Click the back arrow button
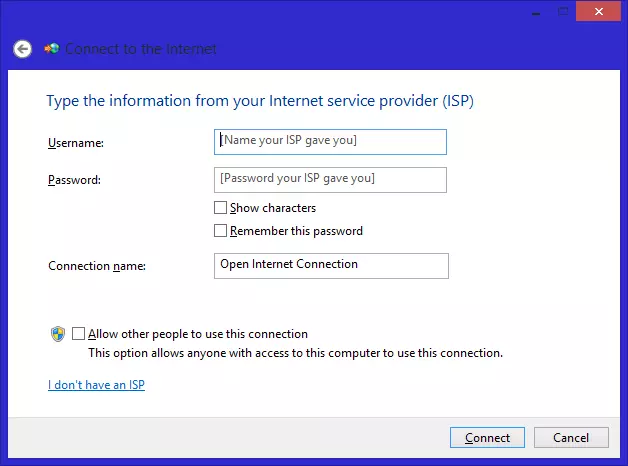This screenshot has height=466, width=628. pos(22,49)
